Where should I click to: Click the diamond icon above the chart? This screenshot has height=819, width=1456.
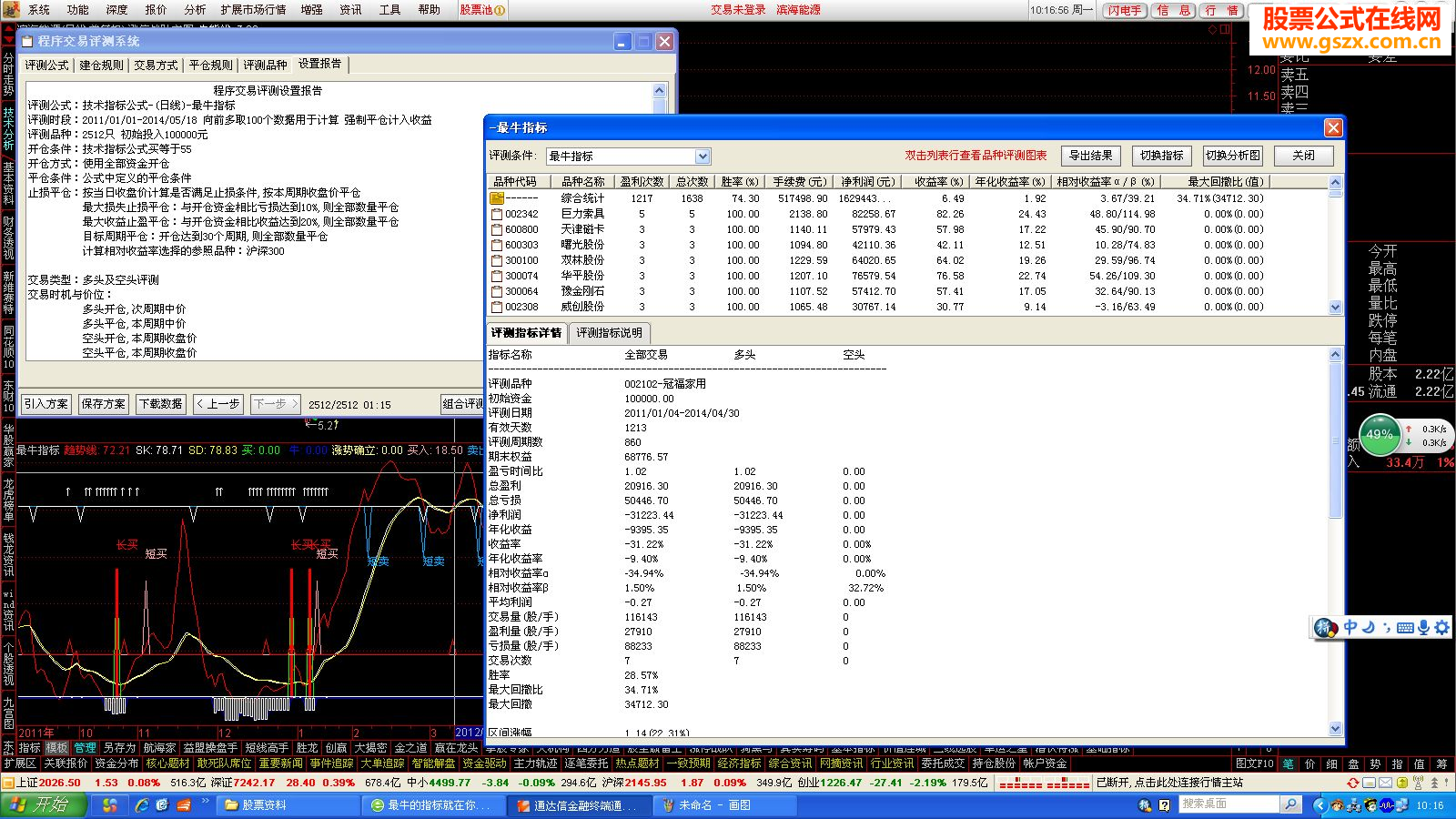pos(1212,29)
